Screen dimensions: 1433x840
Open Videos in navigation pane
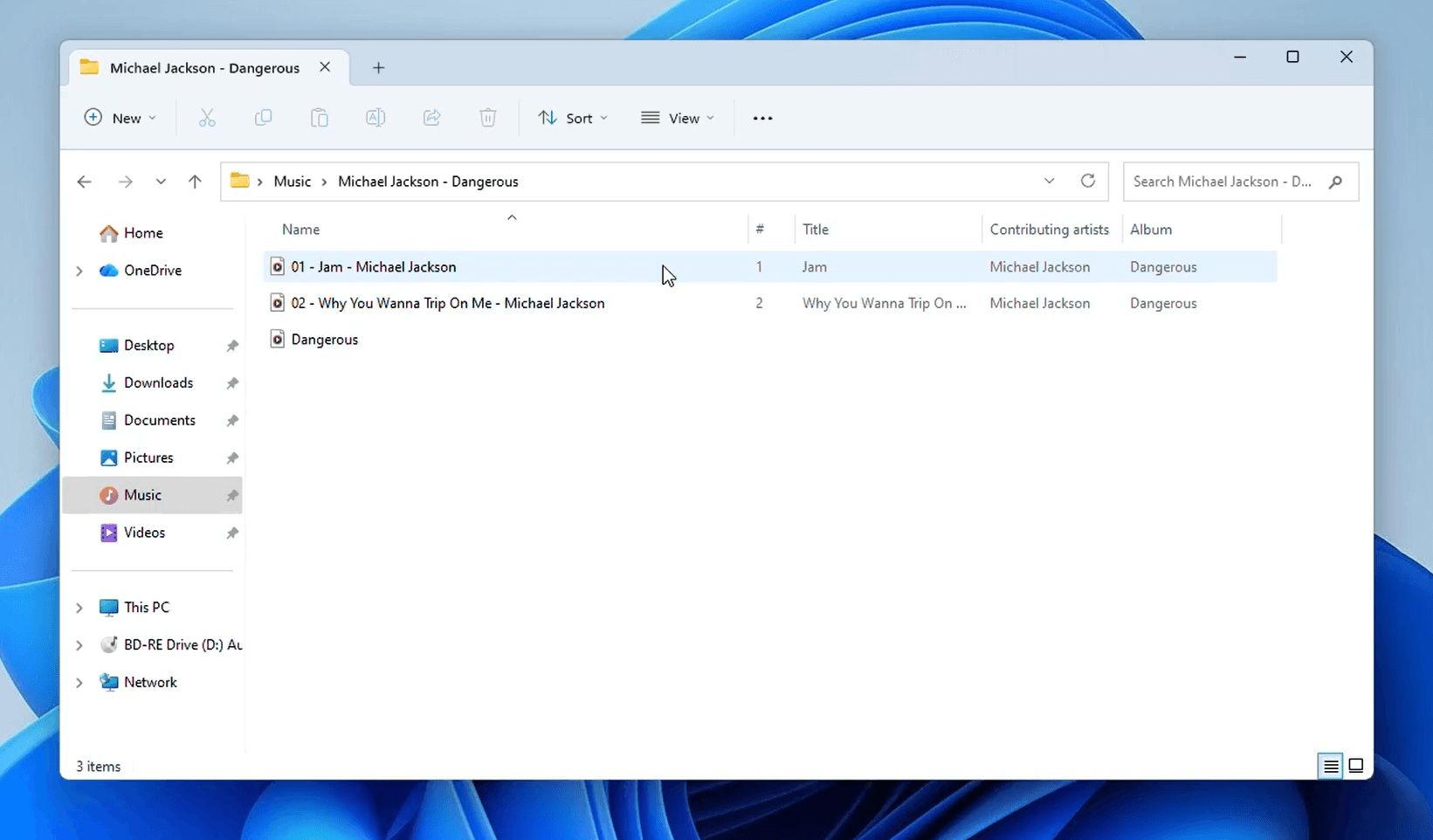click(144, 533)
